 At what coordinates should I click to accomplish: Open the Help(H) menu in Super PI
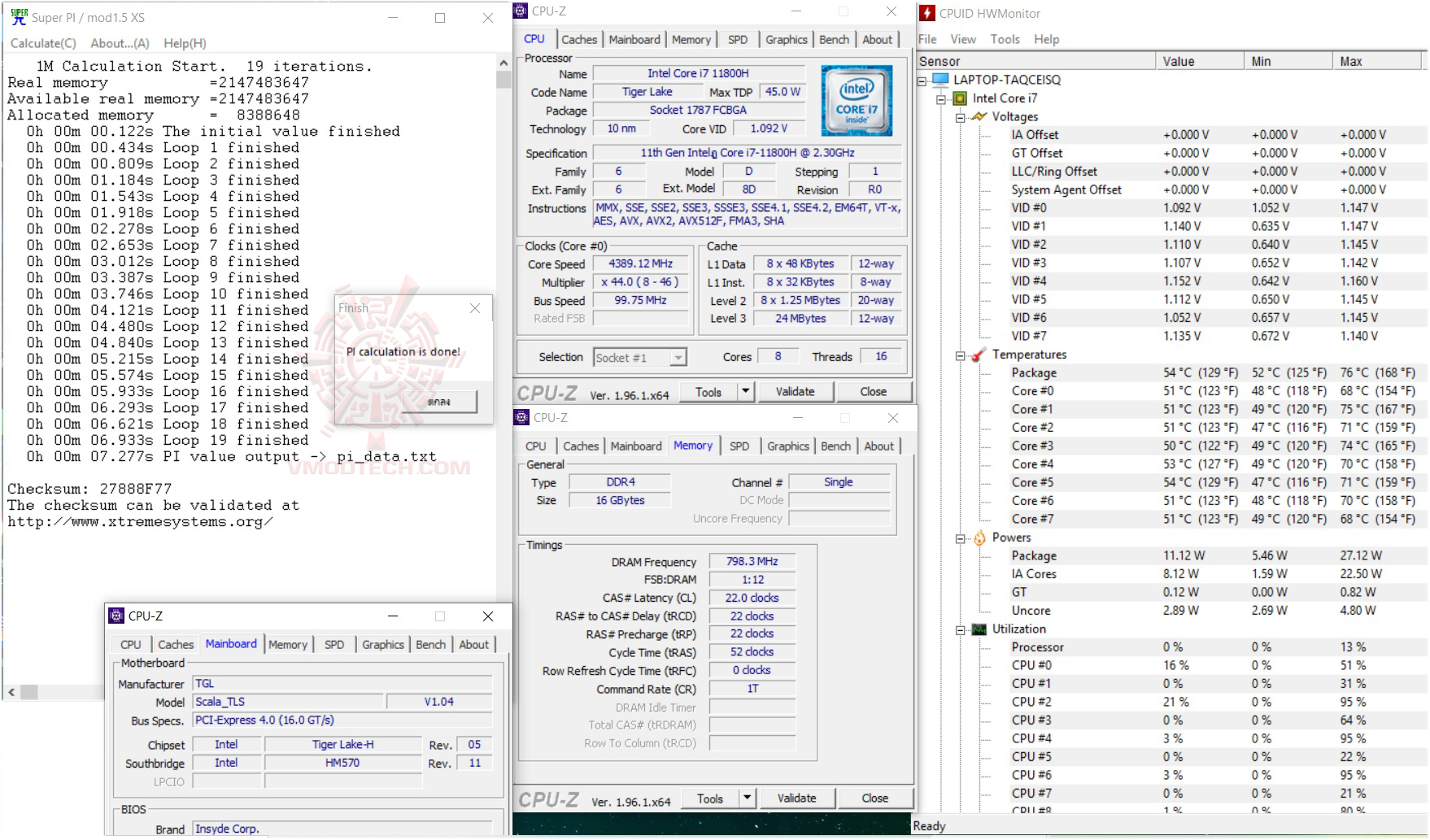click(185, 43)
